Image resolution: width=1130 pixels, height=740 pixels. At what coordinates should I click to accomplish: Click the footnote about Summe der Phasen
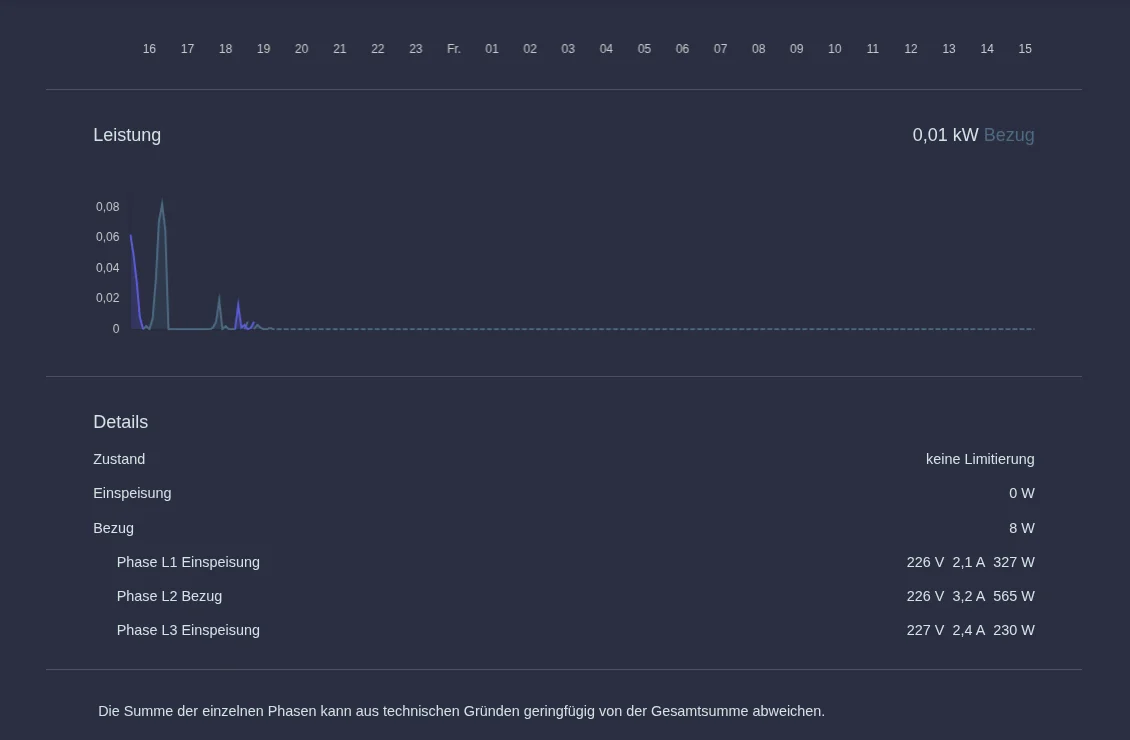(461, 711)
